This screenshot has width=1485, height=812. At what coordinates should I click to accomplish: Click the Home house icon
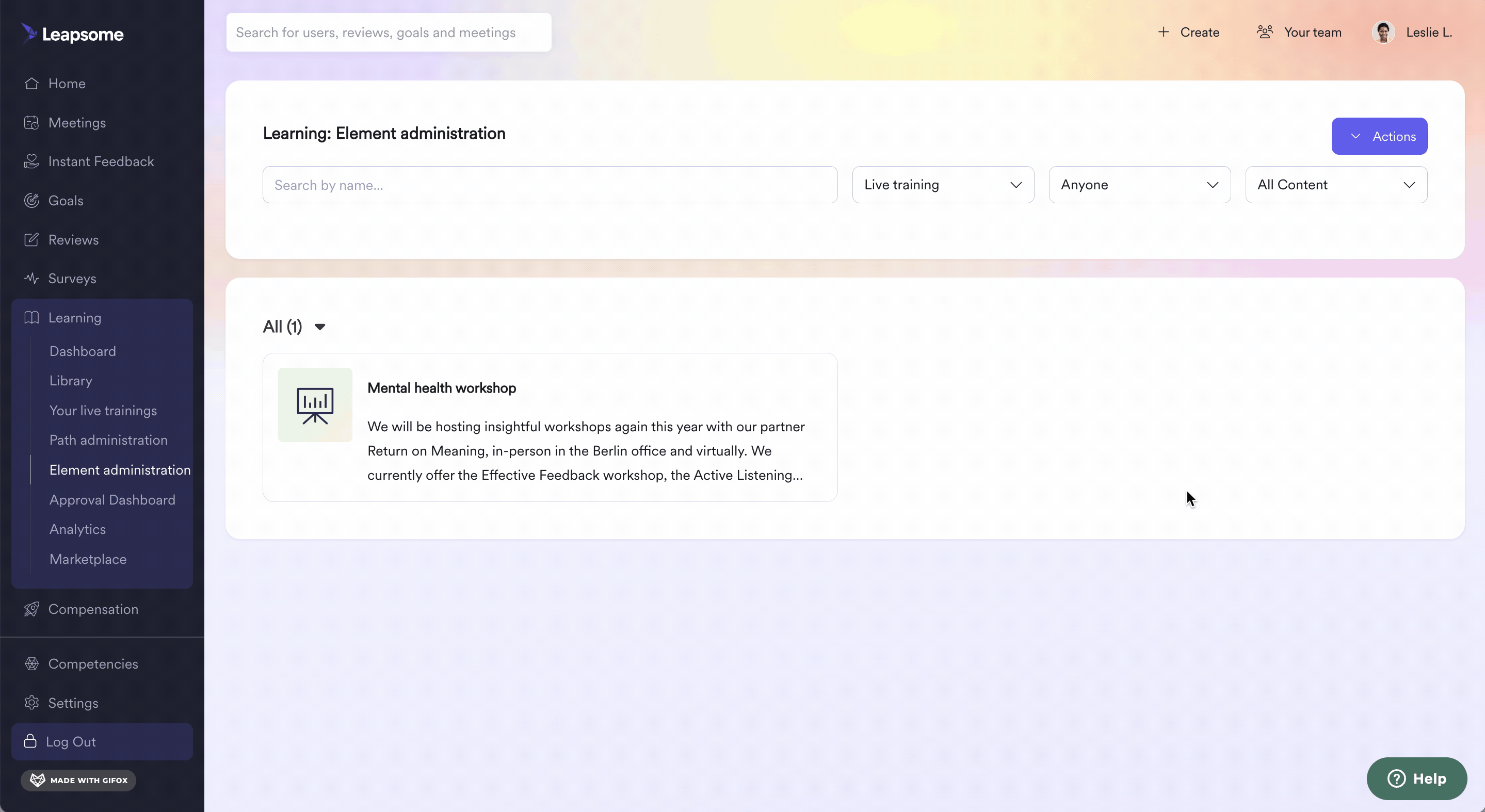pos(31,84)
